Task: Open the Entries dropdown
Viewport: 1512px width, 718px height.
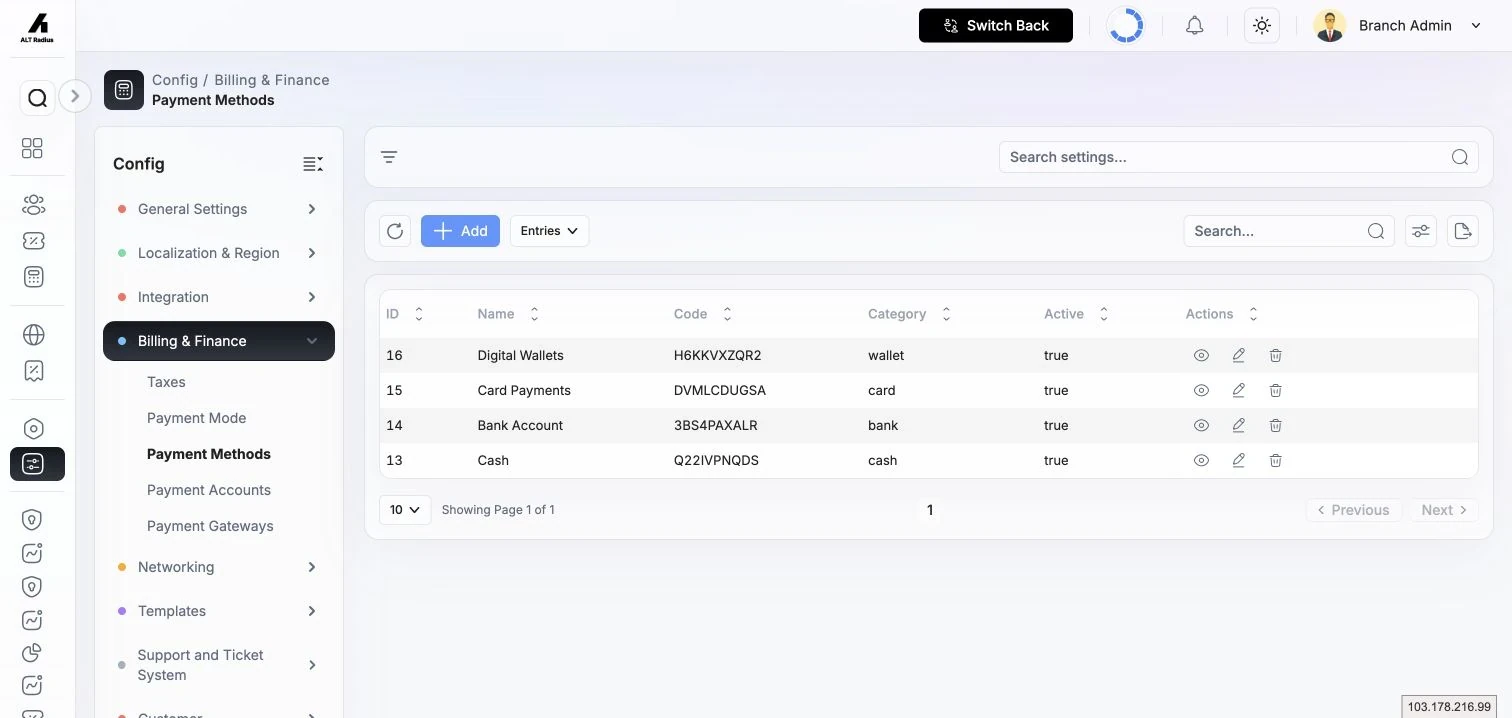Action: [x=549, y=231]
